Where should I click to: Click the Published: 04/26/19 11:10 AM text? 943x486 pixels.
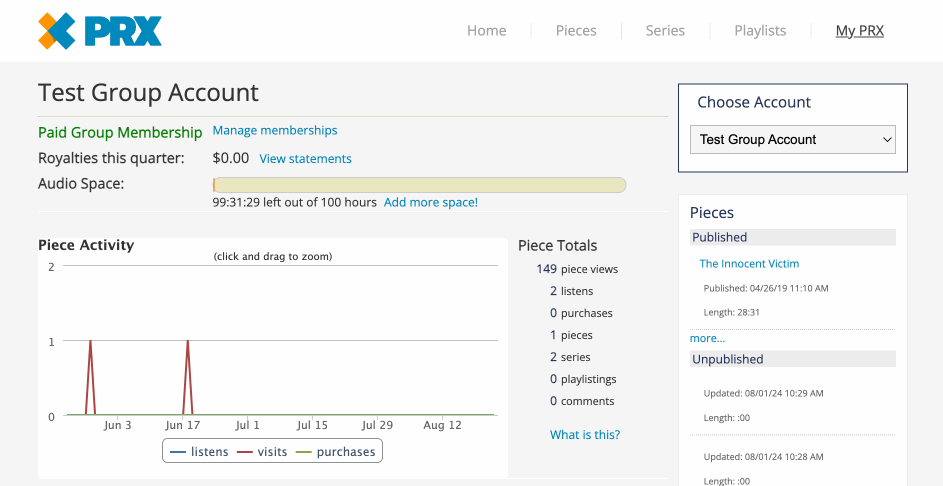click(x=766, y=288)
